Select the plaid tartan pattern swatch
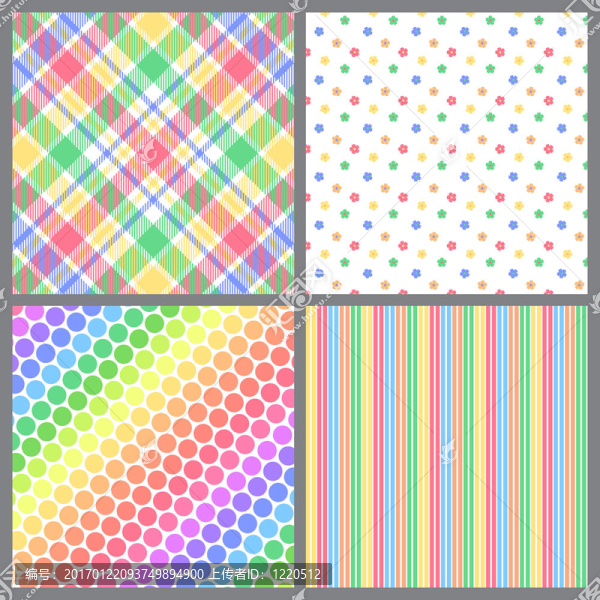 click(x=153, y=153)
